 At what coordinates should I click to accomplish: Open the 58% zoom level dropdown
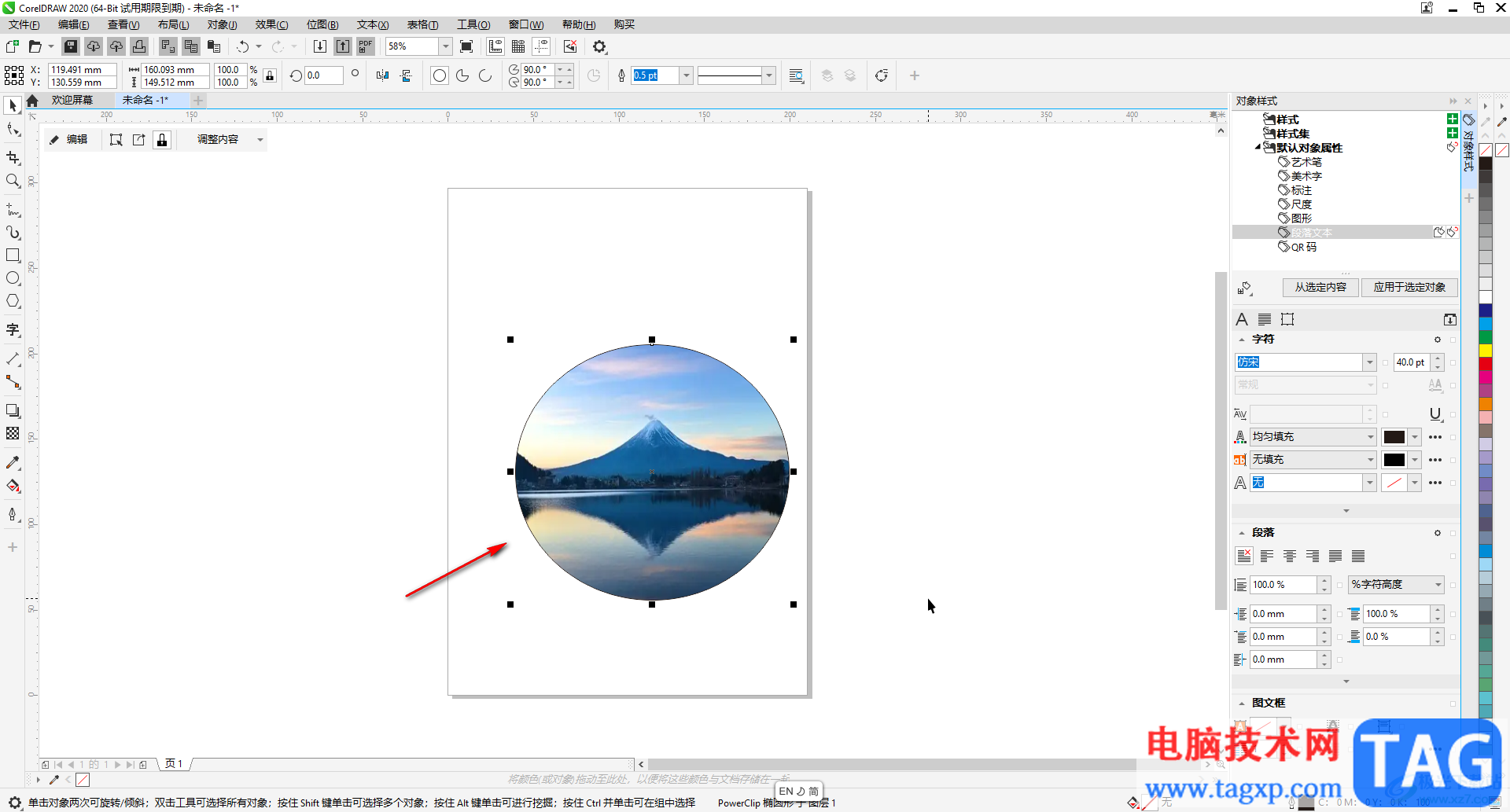tap(445, 46)
